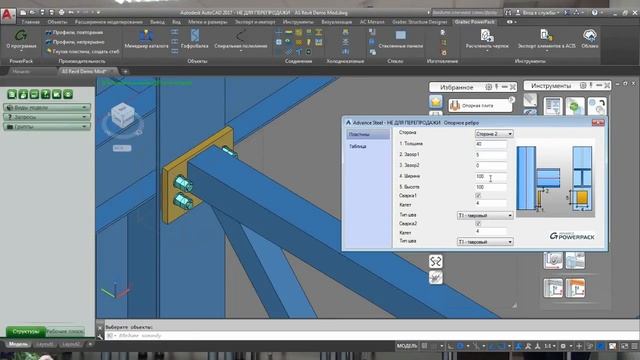Click the Рабочая плоск. button
Screen dimensions: 640x360
[65, 331]
